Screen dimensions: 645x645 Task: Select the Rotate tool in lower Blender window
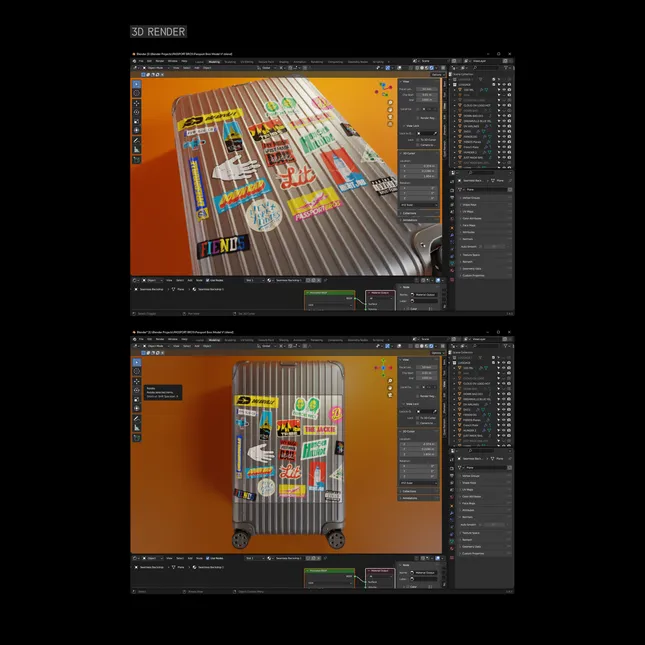point(137,390)
